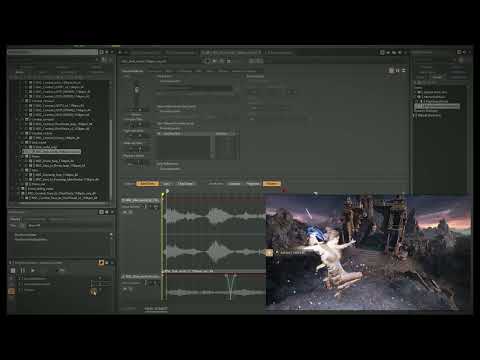This screenshot has width=480, height=360.
Task: Stop playback in the Transport Control panel
Action: click(x=13, y=271)
